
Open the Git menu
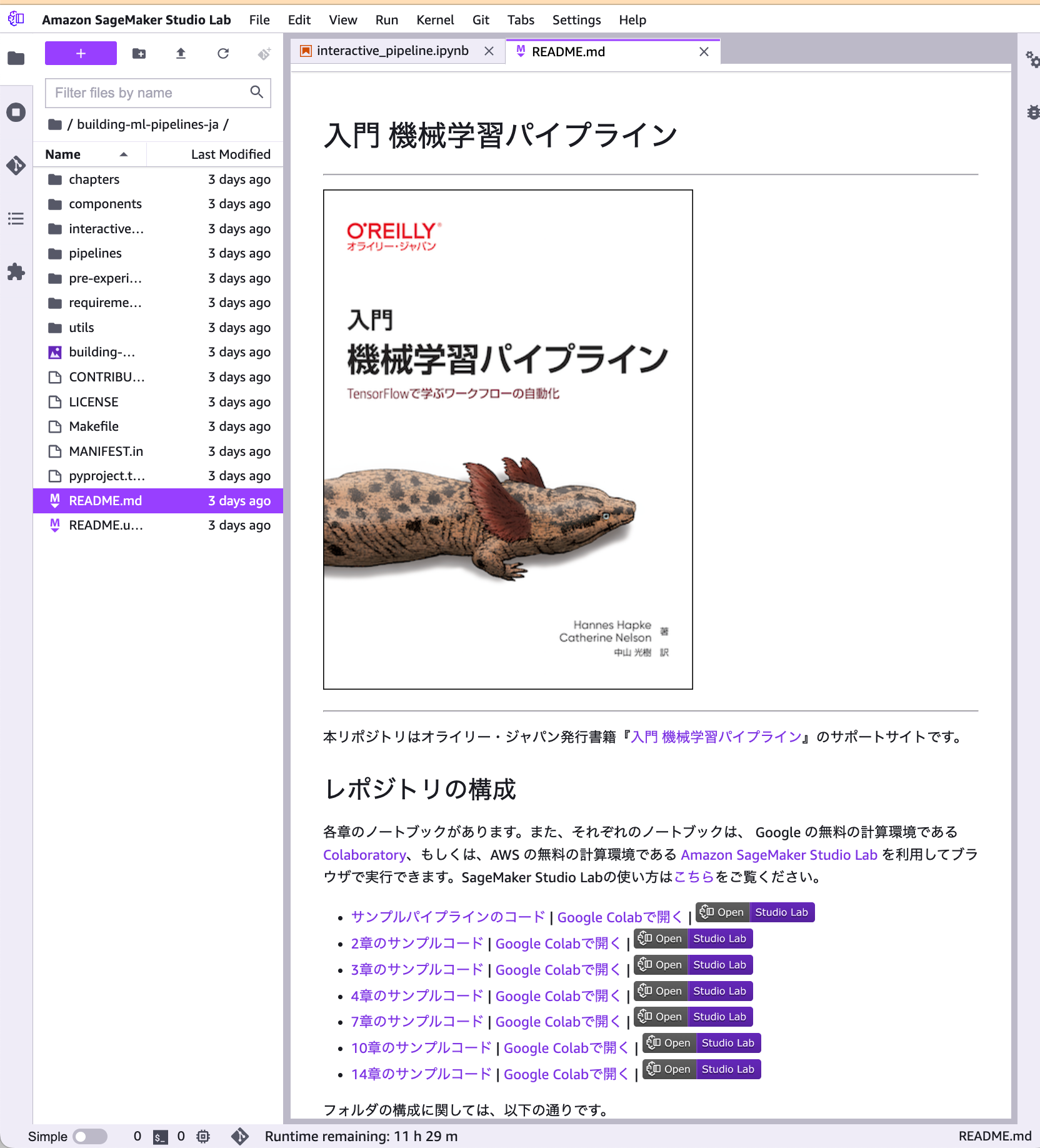click(x=481, y=20)
